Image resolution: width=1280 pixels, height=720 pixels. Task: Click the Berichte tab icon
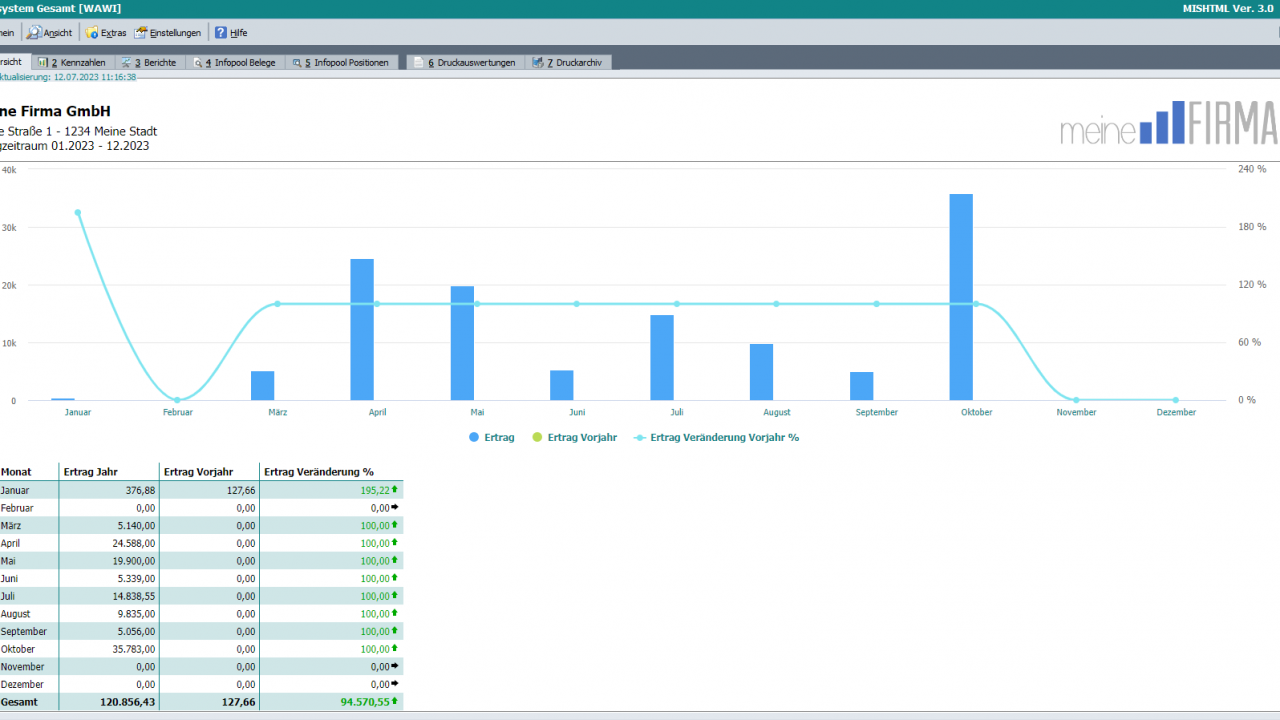(127, 62)
